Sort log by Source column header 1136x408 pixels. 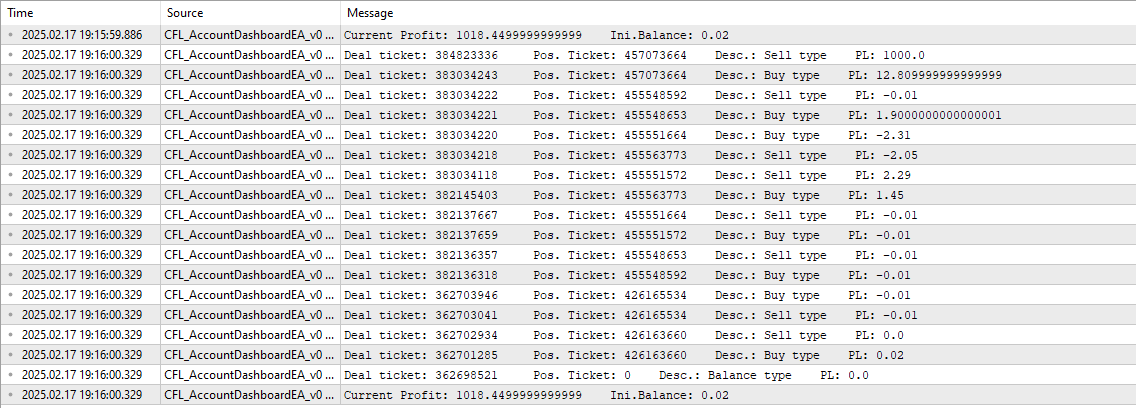(251, 13)
